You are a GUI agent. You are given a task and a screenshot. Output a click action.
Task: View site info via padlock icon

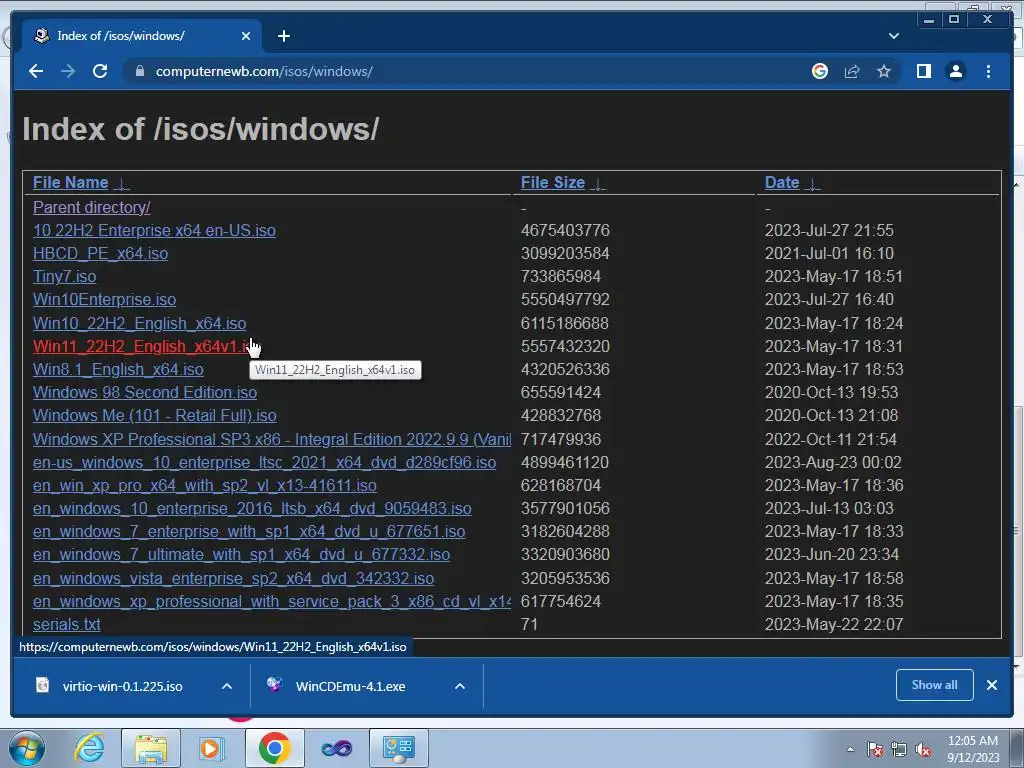(x=140, y=71)
